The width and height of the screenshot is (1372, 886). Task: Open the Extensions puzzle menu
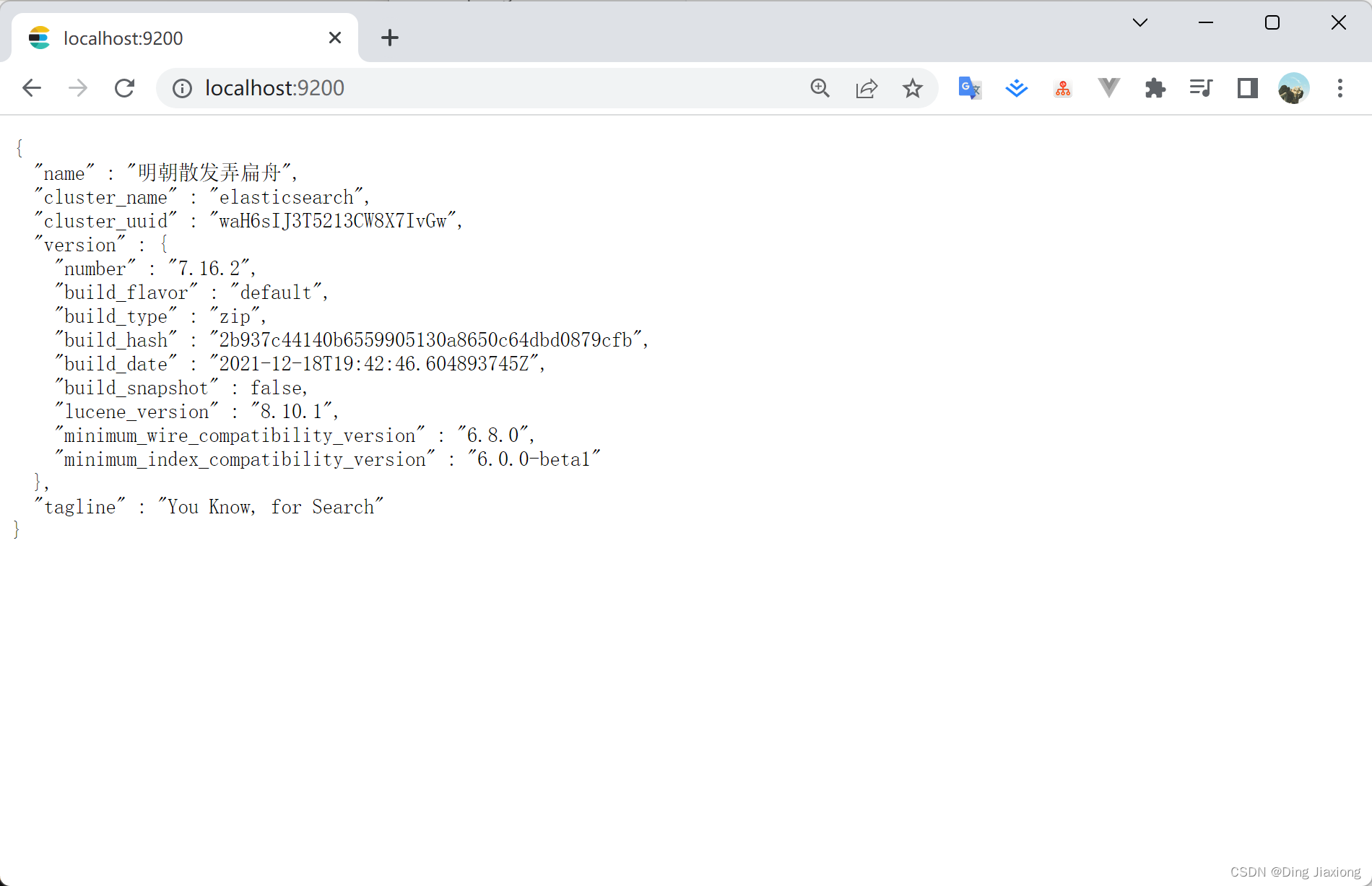pyautogui.click(x=1155, y=88)
